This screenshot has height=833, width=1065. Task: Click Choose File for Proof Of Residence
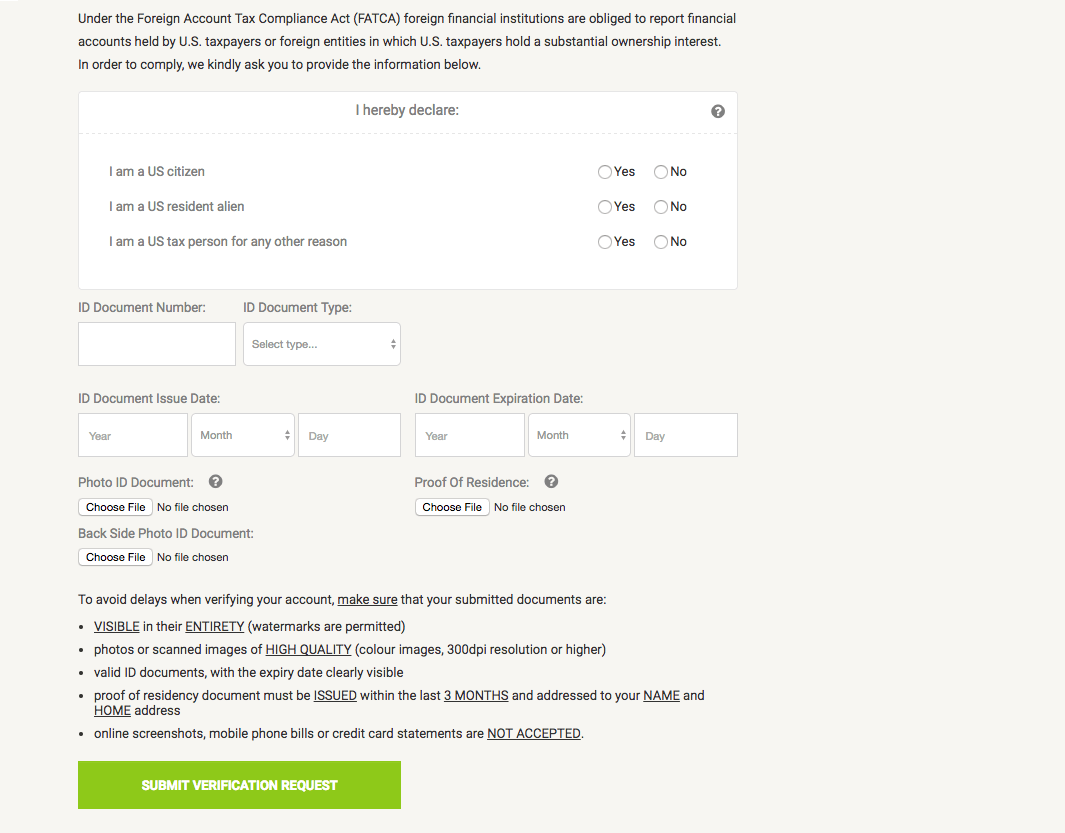pos(452,507)
